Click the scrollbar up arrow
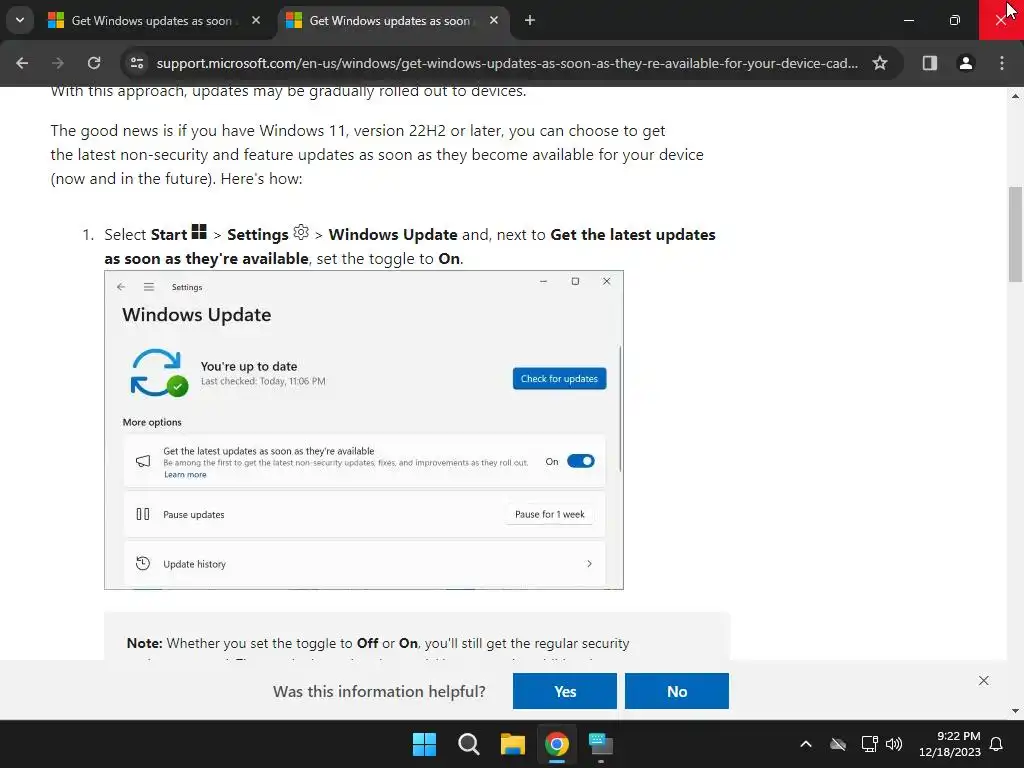Screen dimensions: 1024x768 1015,97
